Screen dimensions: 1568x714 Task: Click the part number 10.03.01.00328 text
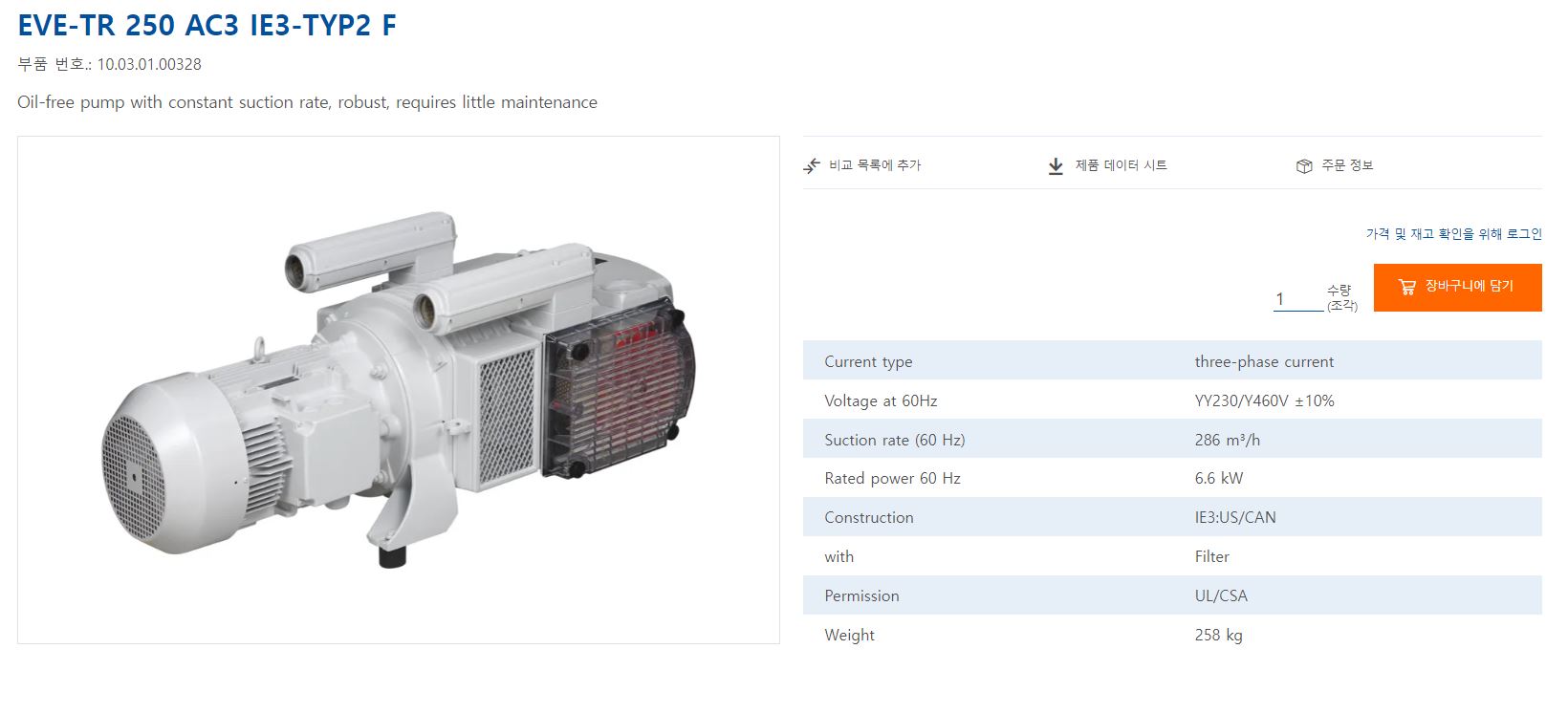coord(149,64)
